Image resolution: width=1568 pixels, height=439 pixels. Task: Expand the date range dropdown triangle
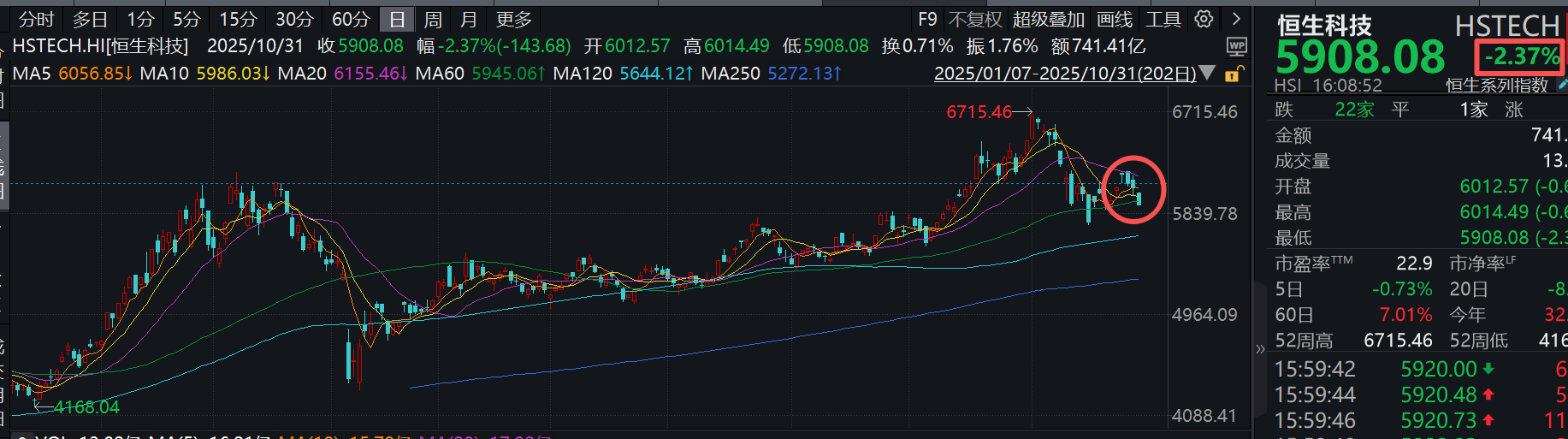tap(1207, 74)
